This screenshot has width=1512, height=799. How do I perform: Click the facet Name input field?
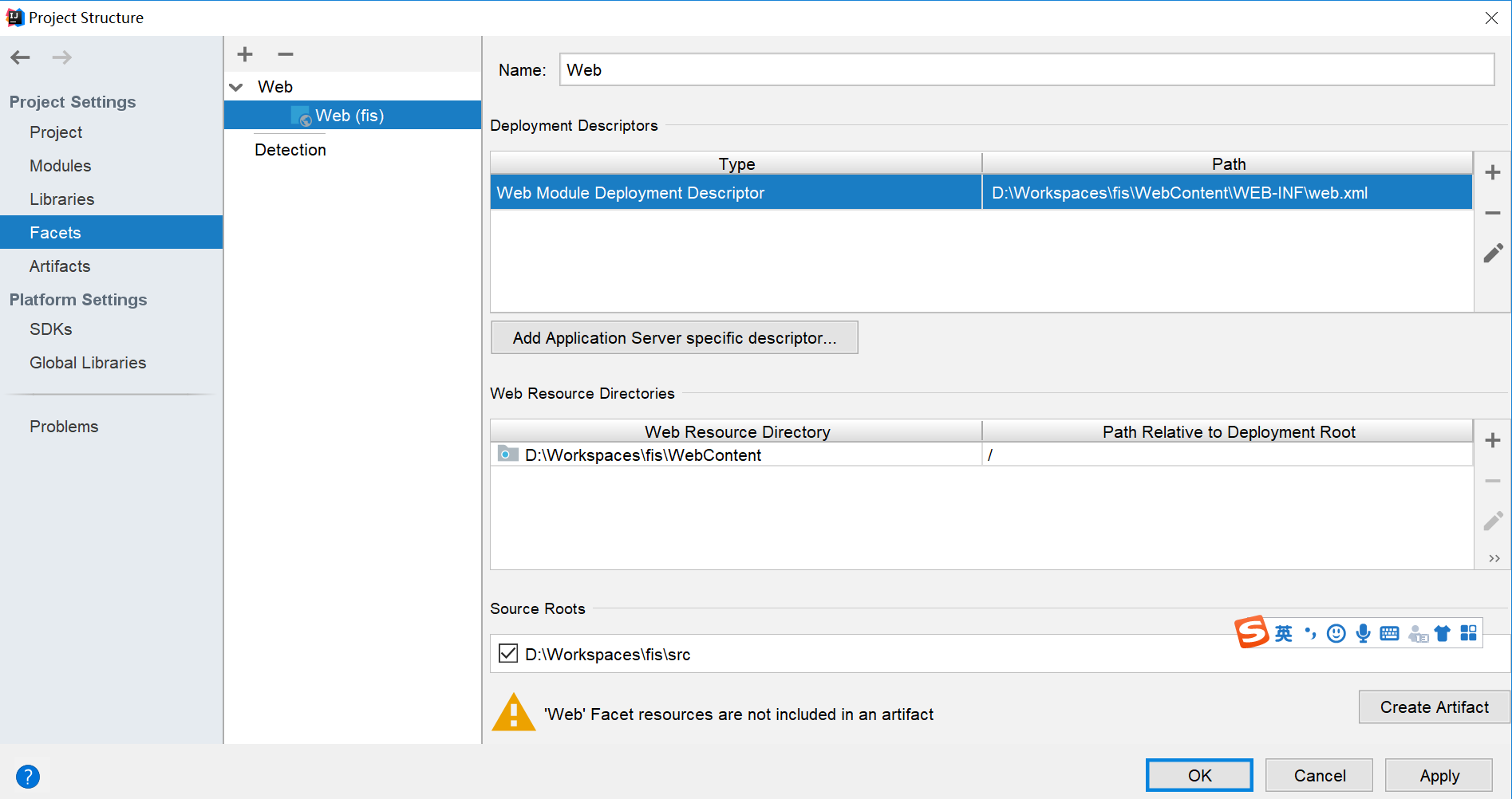point(1027,69)
